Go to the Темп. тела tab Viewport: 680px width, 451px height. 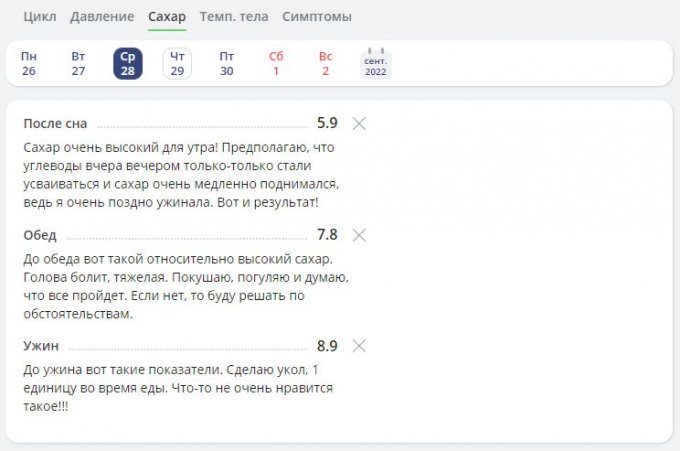tap(235, 17)
